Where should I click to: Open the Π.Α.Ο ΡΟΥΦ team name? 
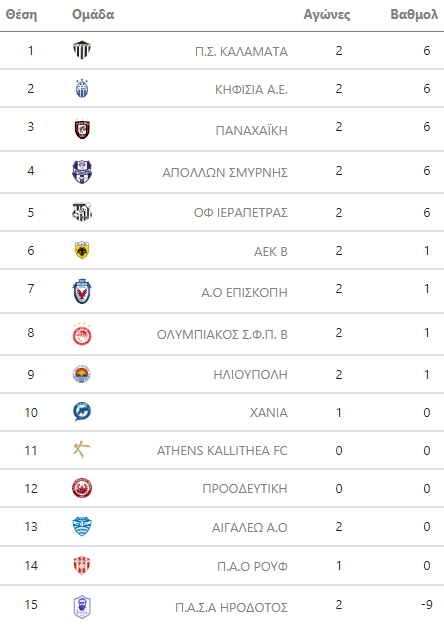pyautogui.click(x=252, y=566)
